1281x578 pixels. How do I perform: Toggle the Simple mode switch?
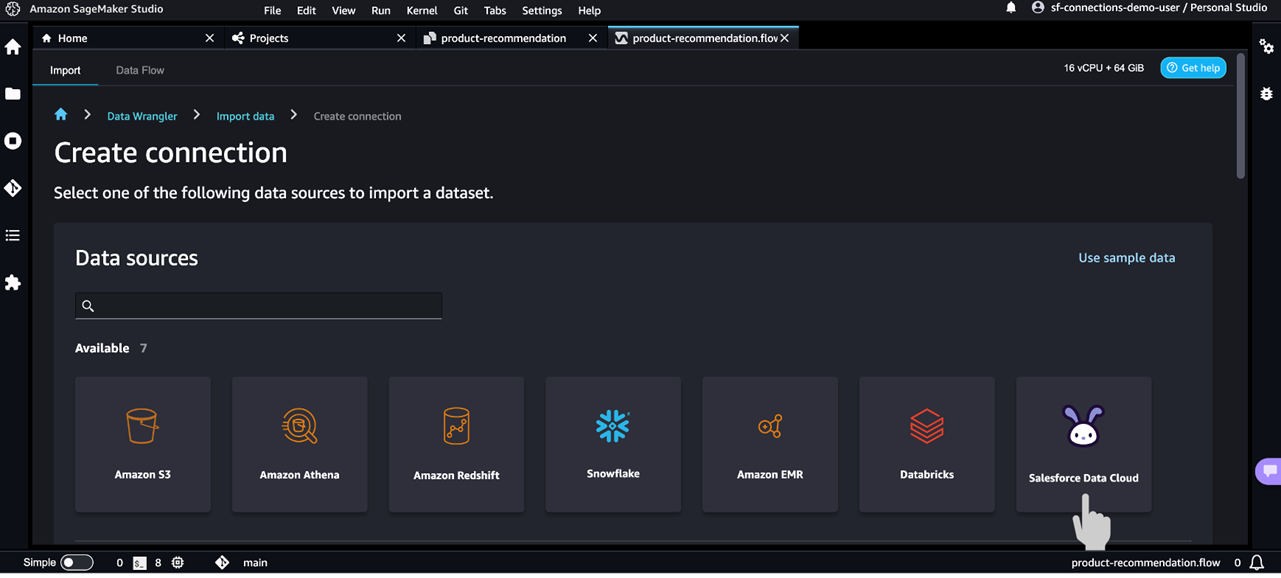[77, 562]
